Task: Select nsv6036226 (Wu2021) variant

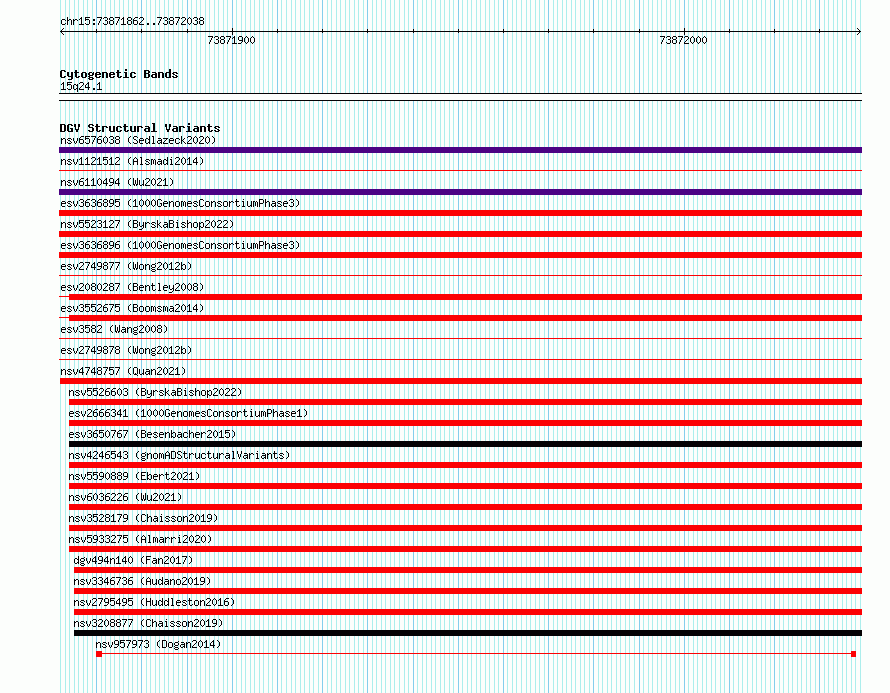Action: coord(125,497)
